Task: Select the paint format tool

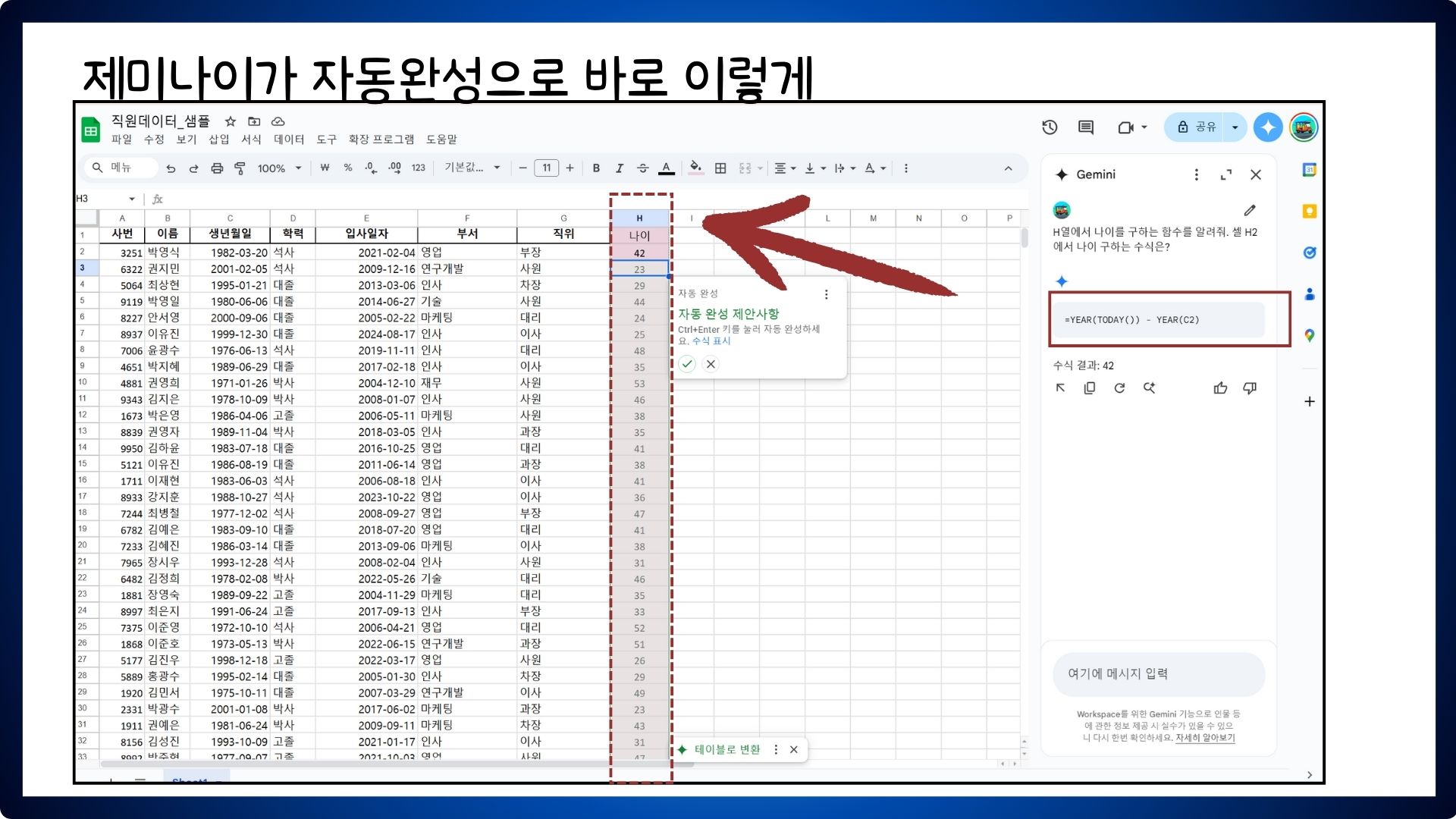Action: (x=240, y=168)
